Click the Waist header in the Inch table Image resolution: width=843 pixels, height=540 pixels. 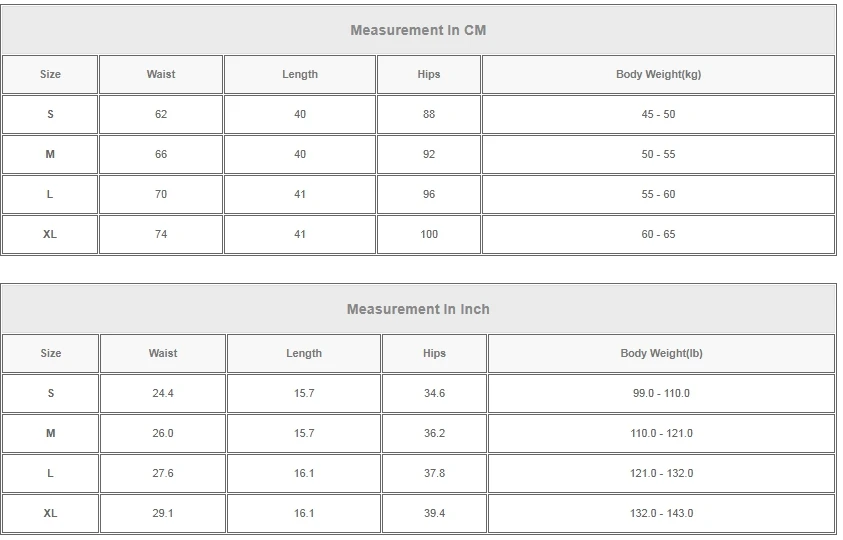pyautogui.click(x=163, y=353)
